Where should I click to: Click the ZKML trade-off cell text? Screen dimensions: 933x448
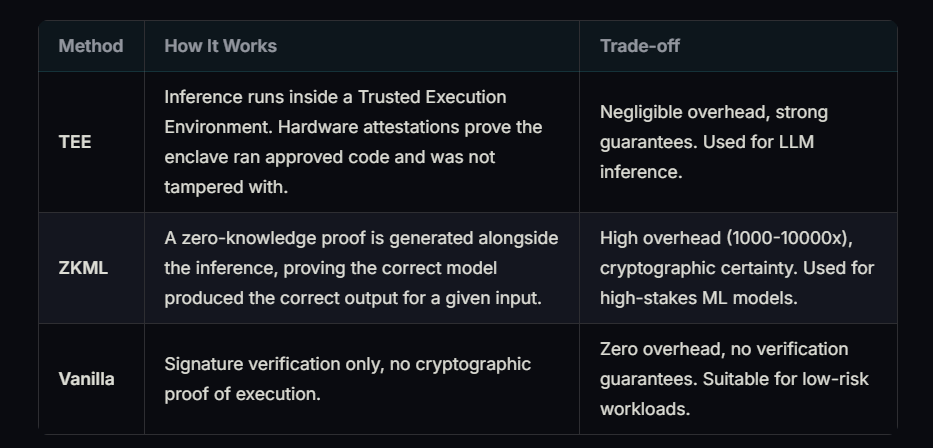point(736,268)
